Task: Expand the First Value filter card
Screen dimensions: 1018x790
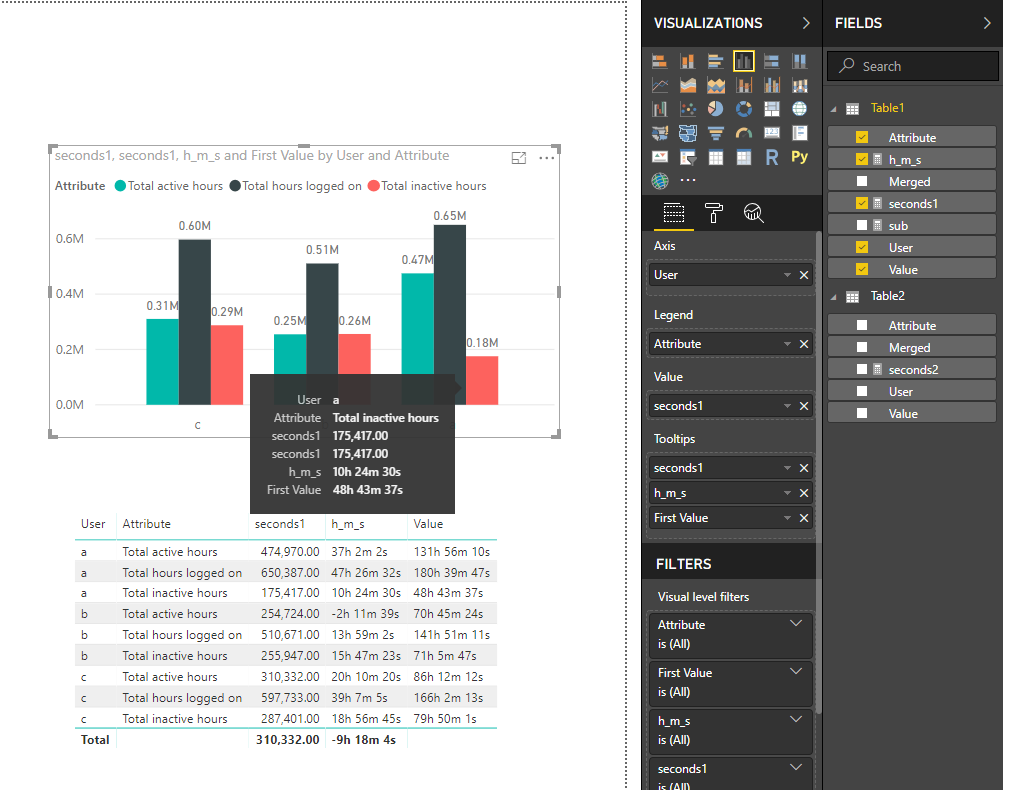Action: coord(796,672)
